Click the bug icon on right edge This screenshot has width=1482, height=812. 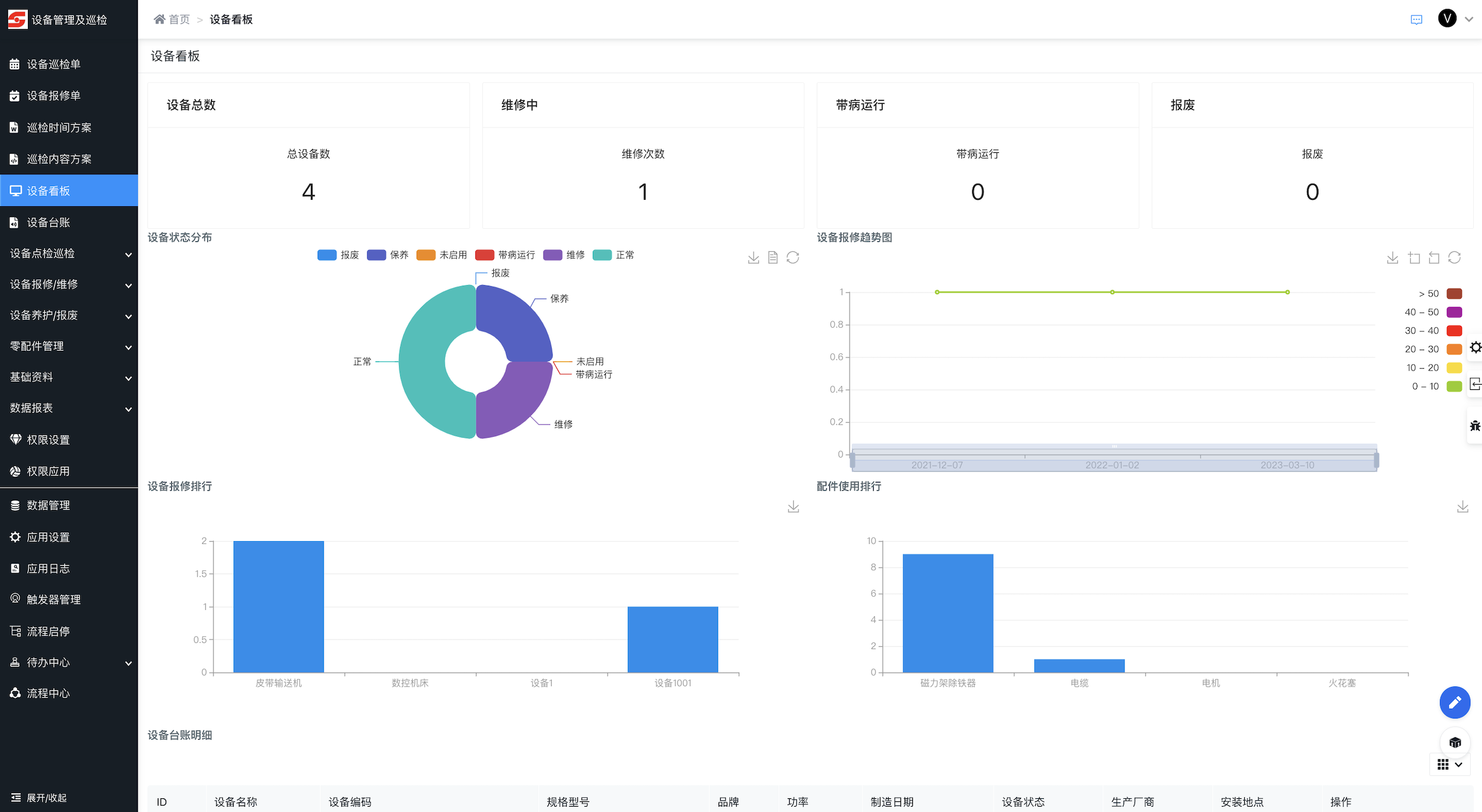1475,426
